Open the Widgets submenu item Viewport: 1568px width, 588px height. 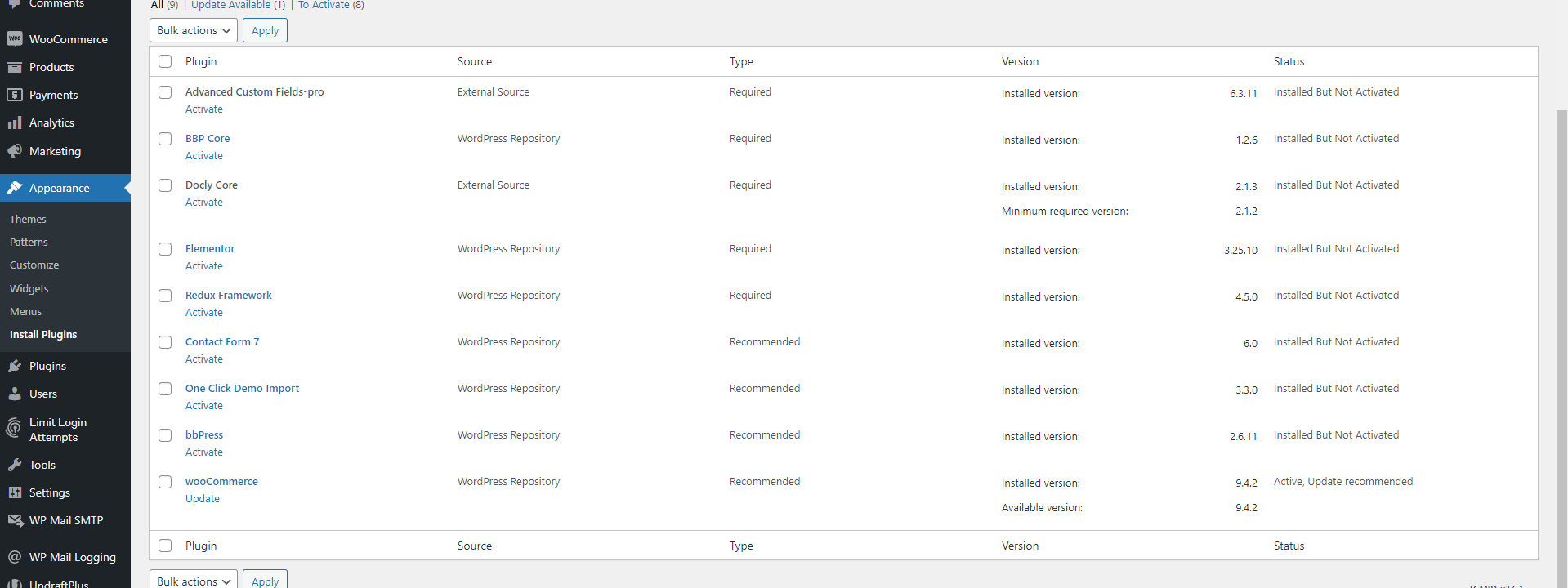(x=29, y=288)
